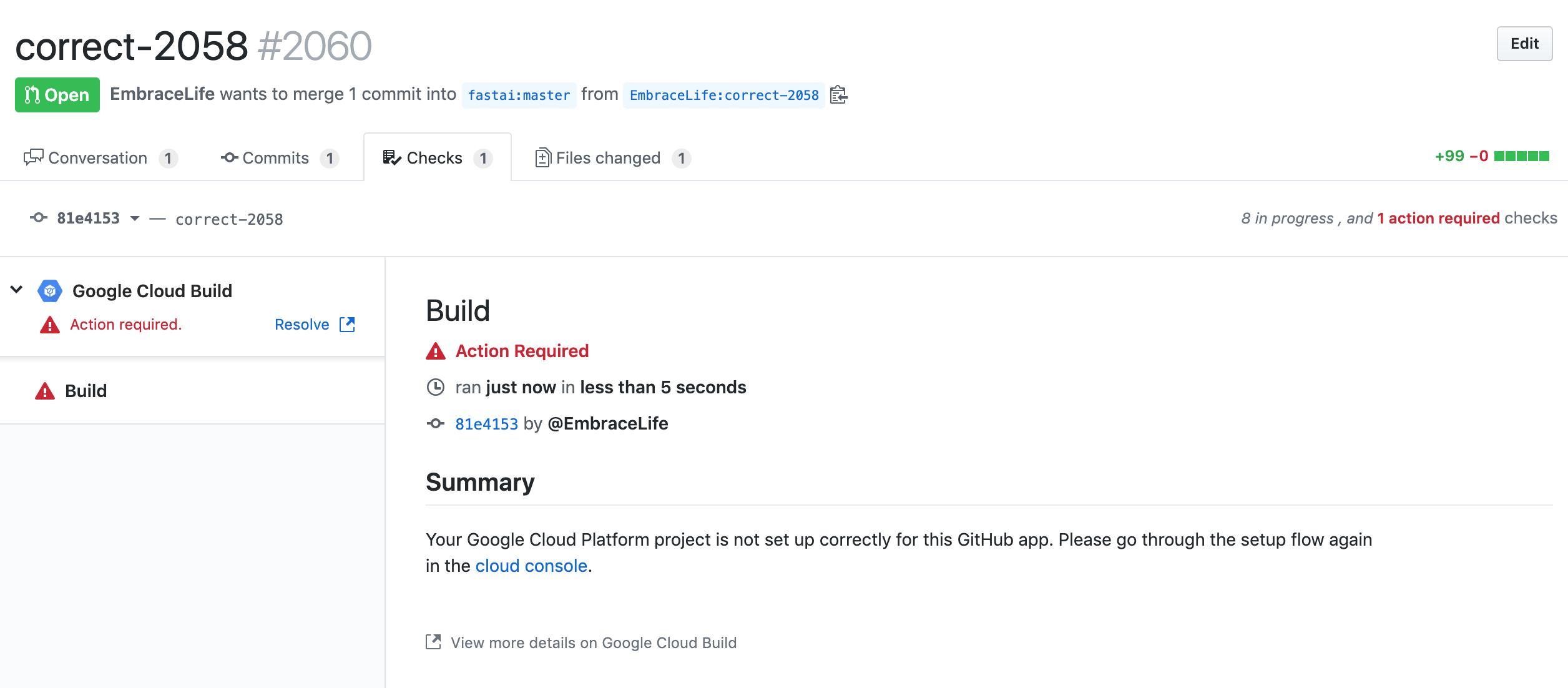This screenshot has height=688, width=1568.
Task: Click the open pull request icon in Open badge
Action: pyautogui.click(x=32, y=95)
